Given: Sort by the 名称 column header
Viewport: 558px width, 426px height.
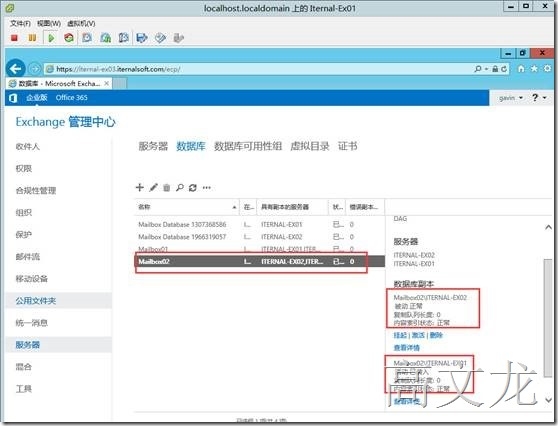Looking at the screenshot, I should (186, 207).
